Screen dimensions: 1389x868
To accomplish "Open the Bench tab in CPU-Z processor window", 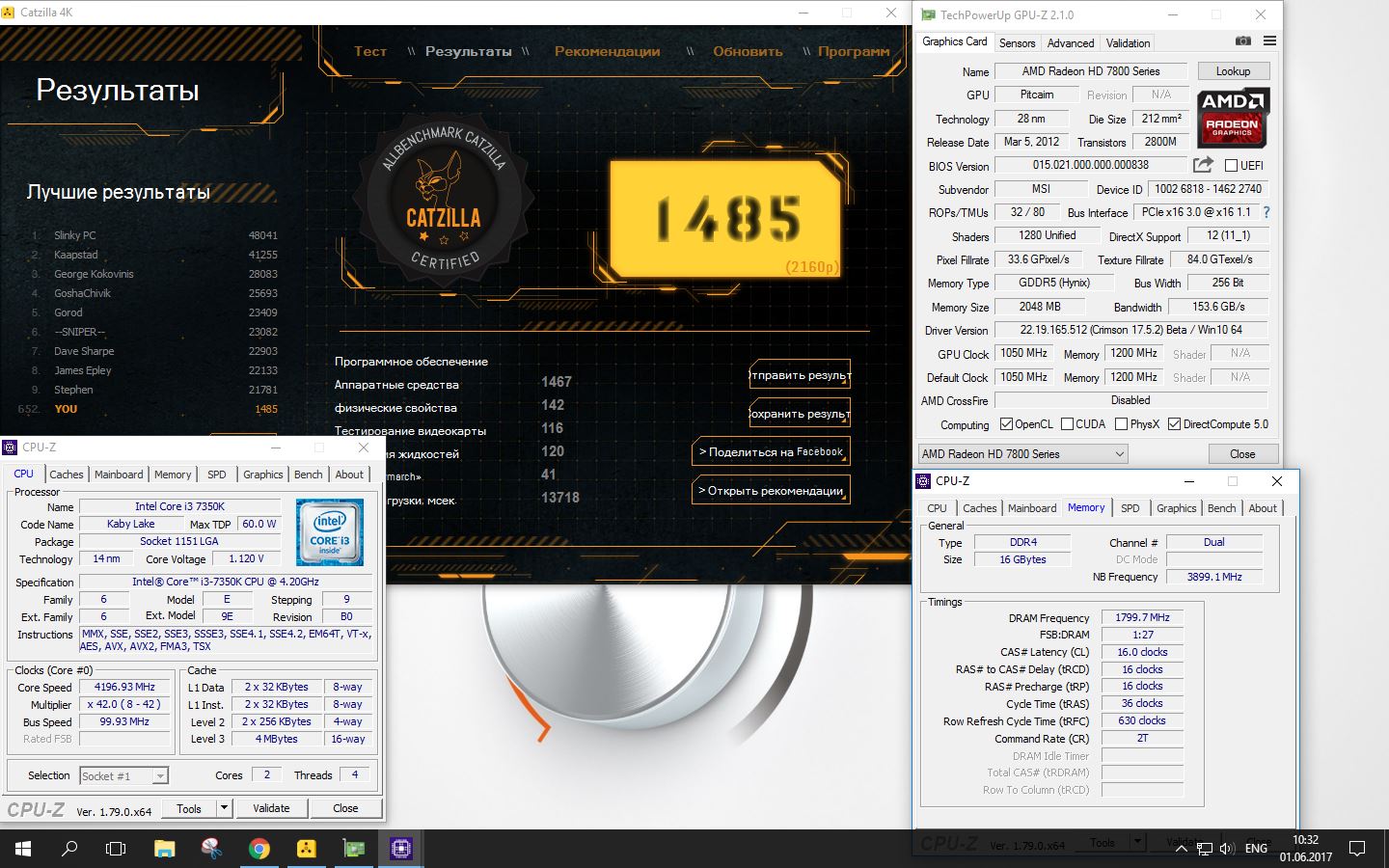I will click(x=308, y=475).
